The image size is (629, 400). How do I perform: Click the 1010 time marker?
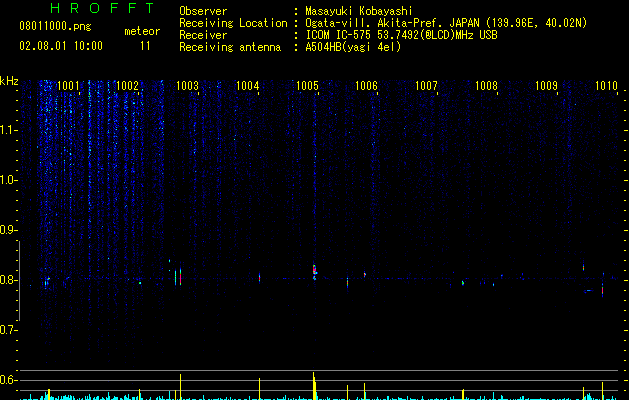tap(606, 86)
